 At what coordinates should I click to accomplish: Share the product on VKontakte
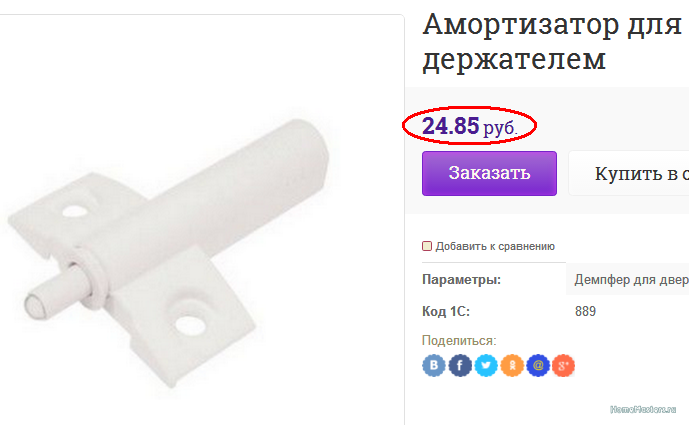click(434, 365)
